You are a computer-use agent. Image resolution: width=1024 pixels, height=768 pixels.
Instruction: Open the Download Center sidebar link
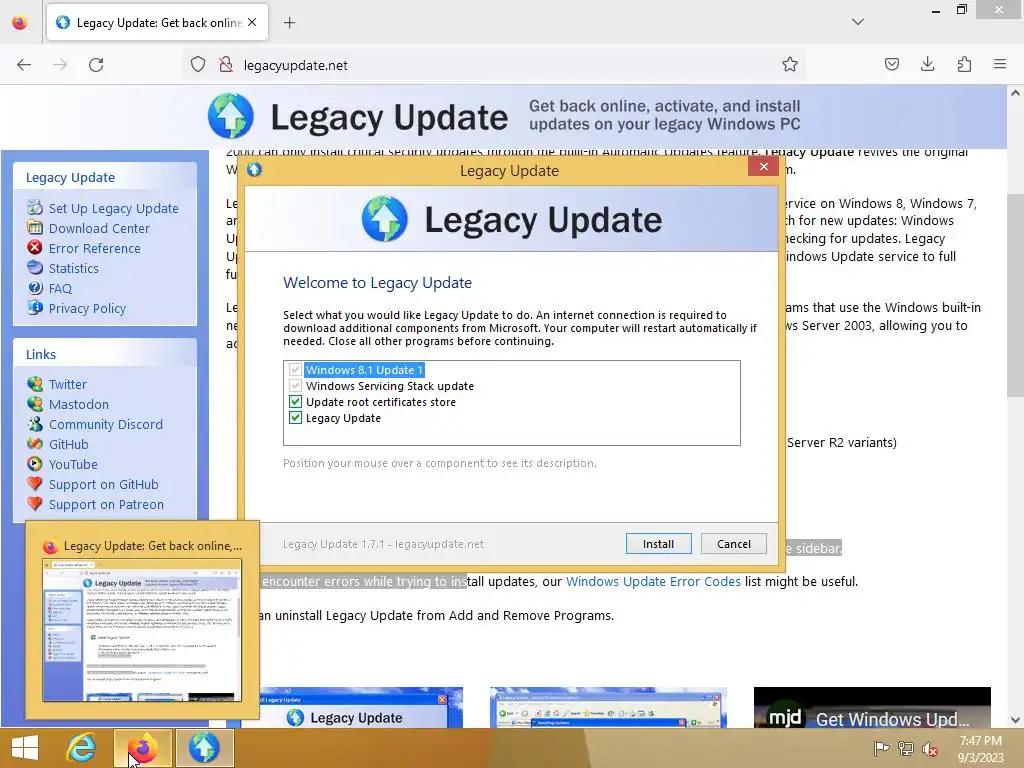pyautogui.click(x=99, y=229)
